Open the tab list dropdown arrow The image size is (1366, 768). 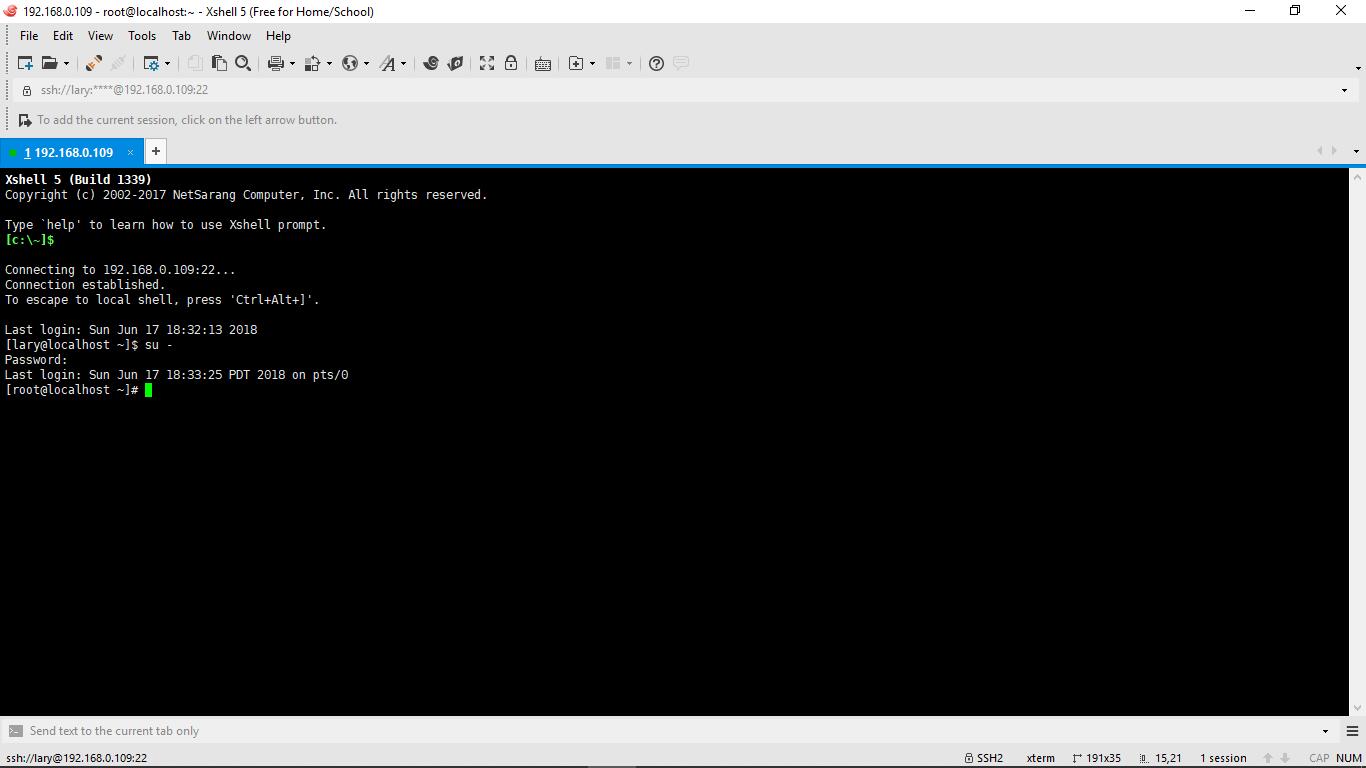pyautogui.click(x=1356, y=151)
